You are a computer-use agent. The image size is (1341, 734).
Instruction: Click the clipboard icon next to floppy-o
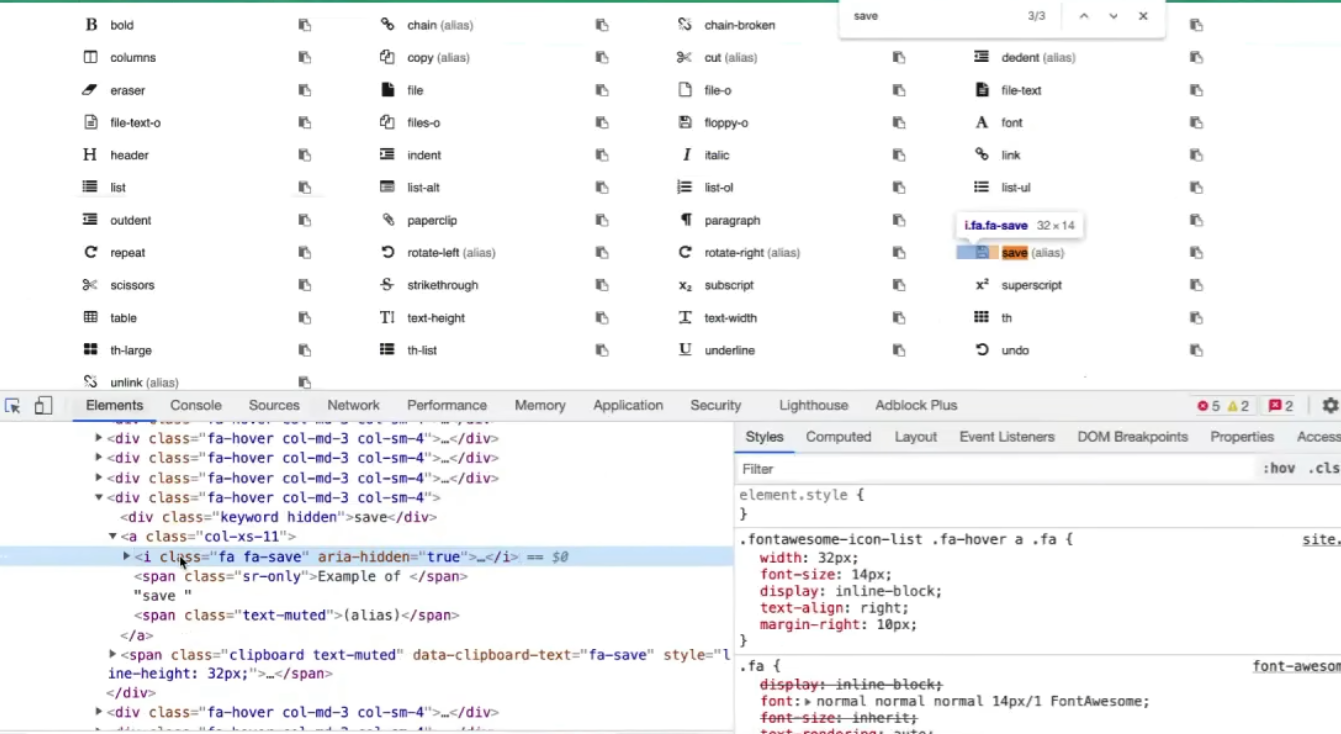pos(898,122)
